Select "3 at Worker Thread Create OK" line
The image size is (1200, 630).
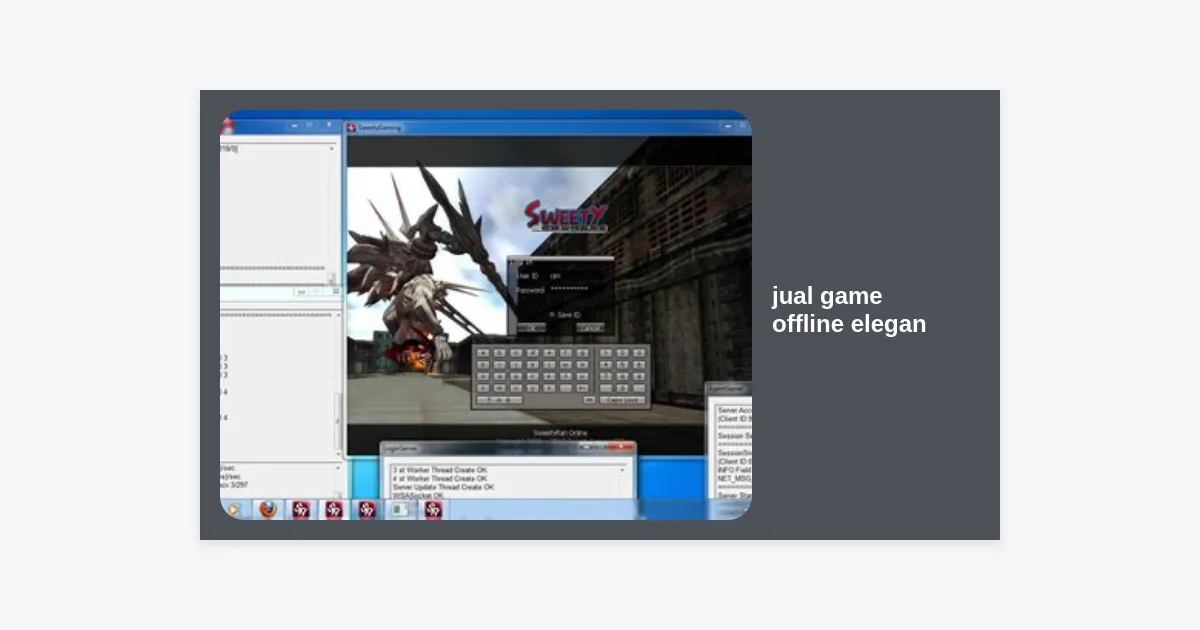click(440, 470)
